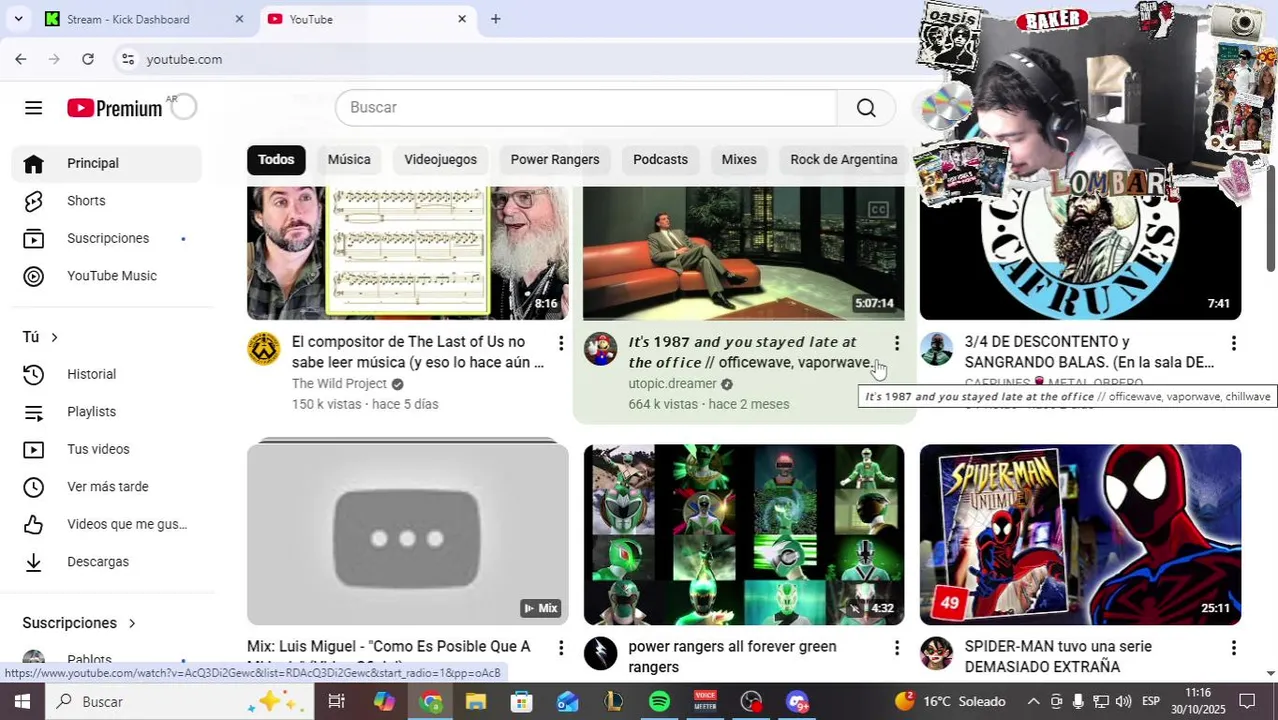Select Rock de Argentina filter chip
This screenshot has width=1278, height=720.
(843, 159)
